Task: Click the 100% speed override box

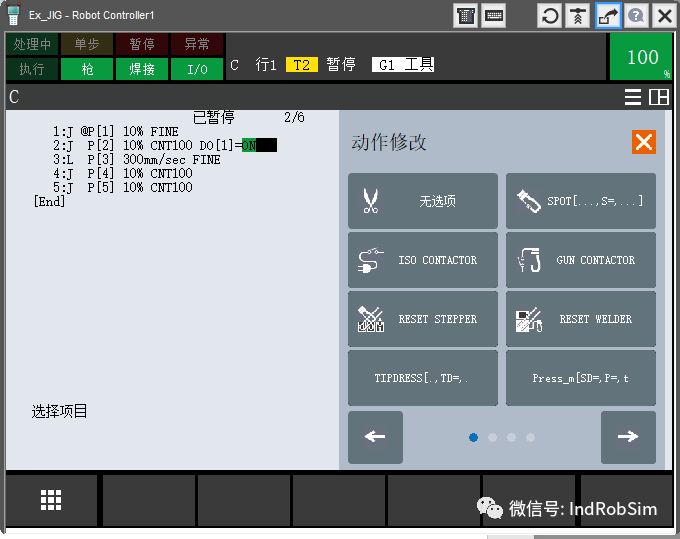Action: [x=641, y=57]
